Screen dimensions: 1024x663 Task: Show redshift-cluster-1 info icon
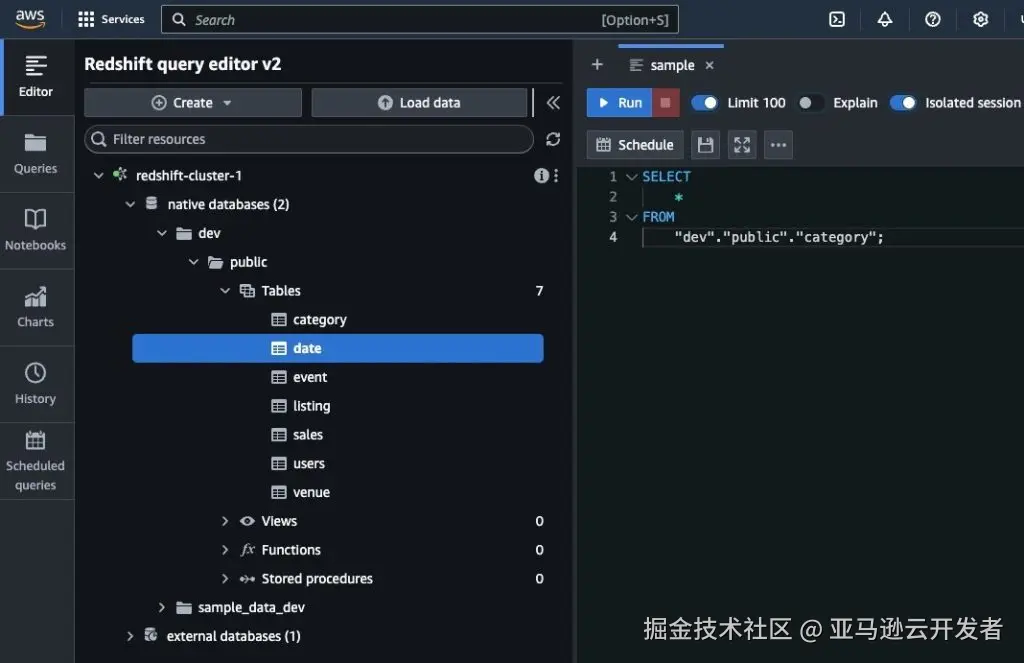pos(541,175)
